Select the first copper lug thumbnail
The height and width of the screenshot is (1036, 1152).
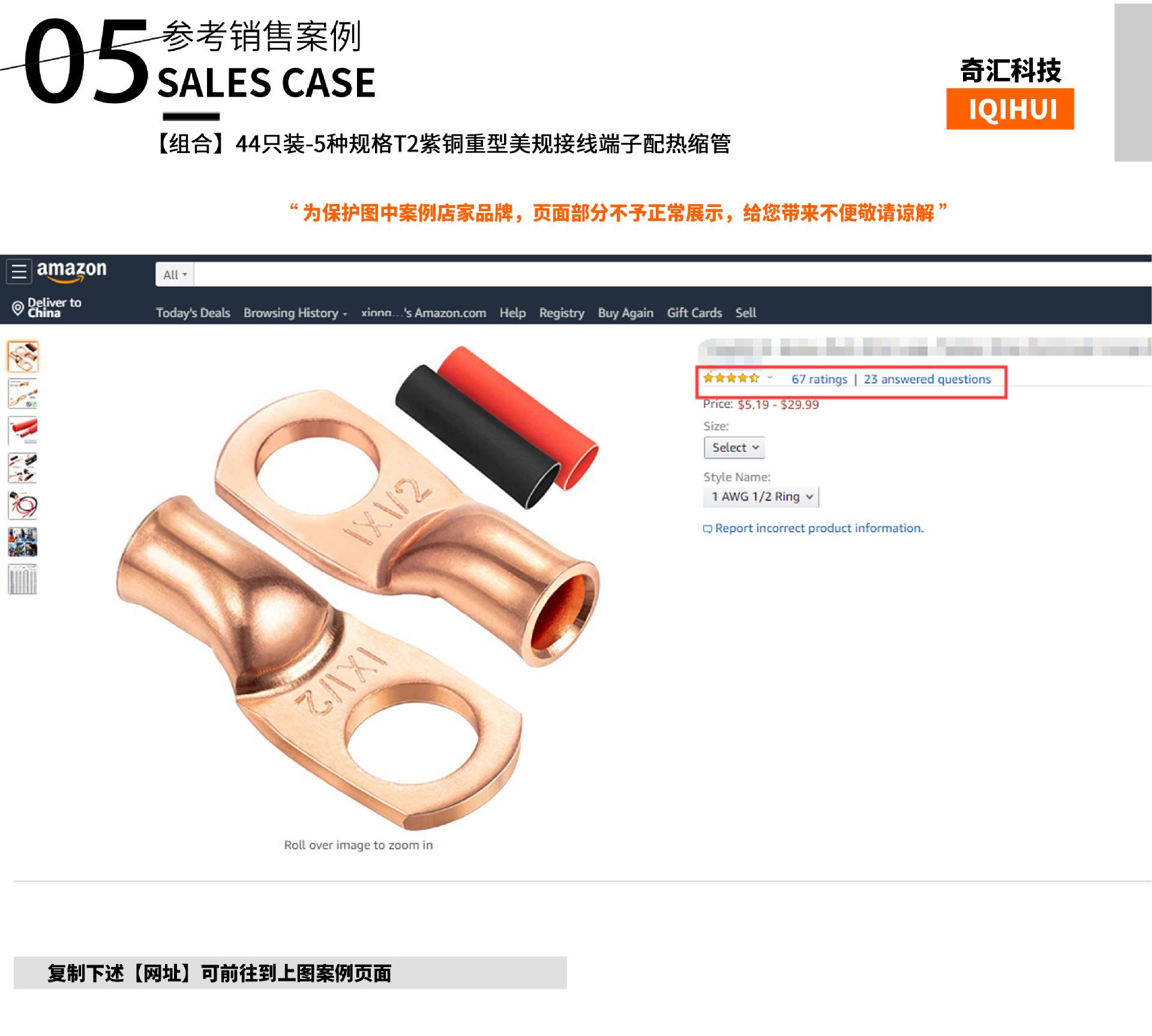pyautogui.click(x=23, y=356)
